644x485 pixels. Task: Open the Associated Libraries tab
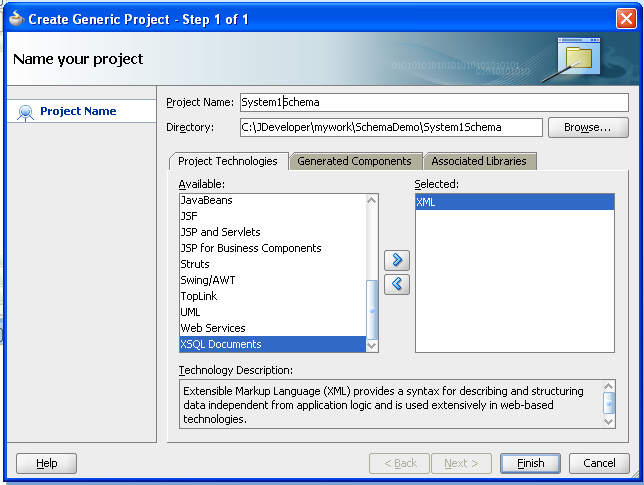click(x=479, y=161)
